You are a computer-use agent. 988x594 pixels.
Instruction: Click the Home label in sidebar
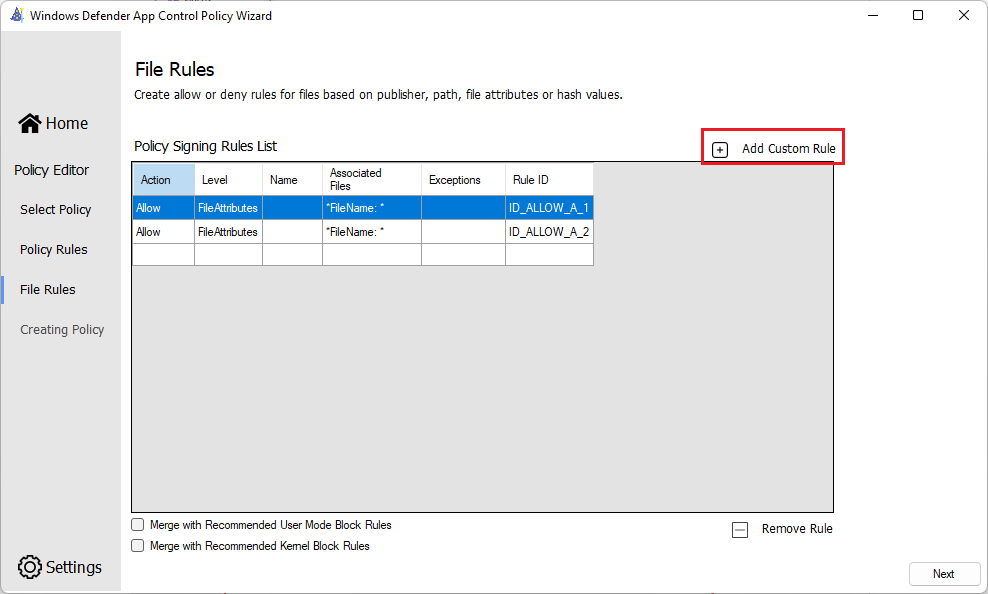(x=67, y=123)
